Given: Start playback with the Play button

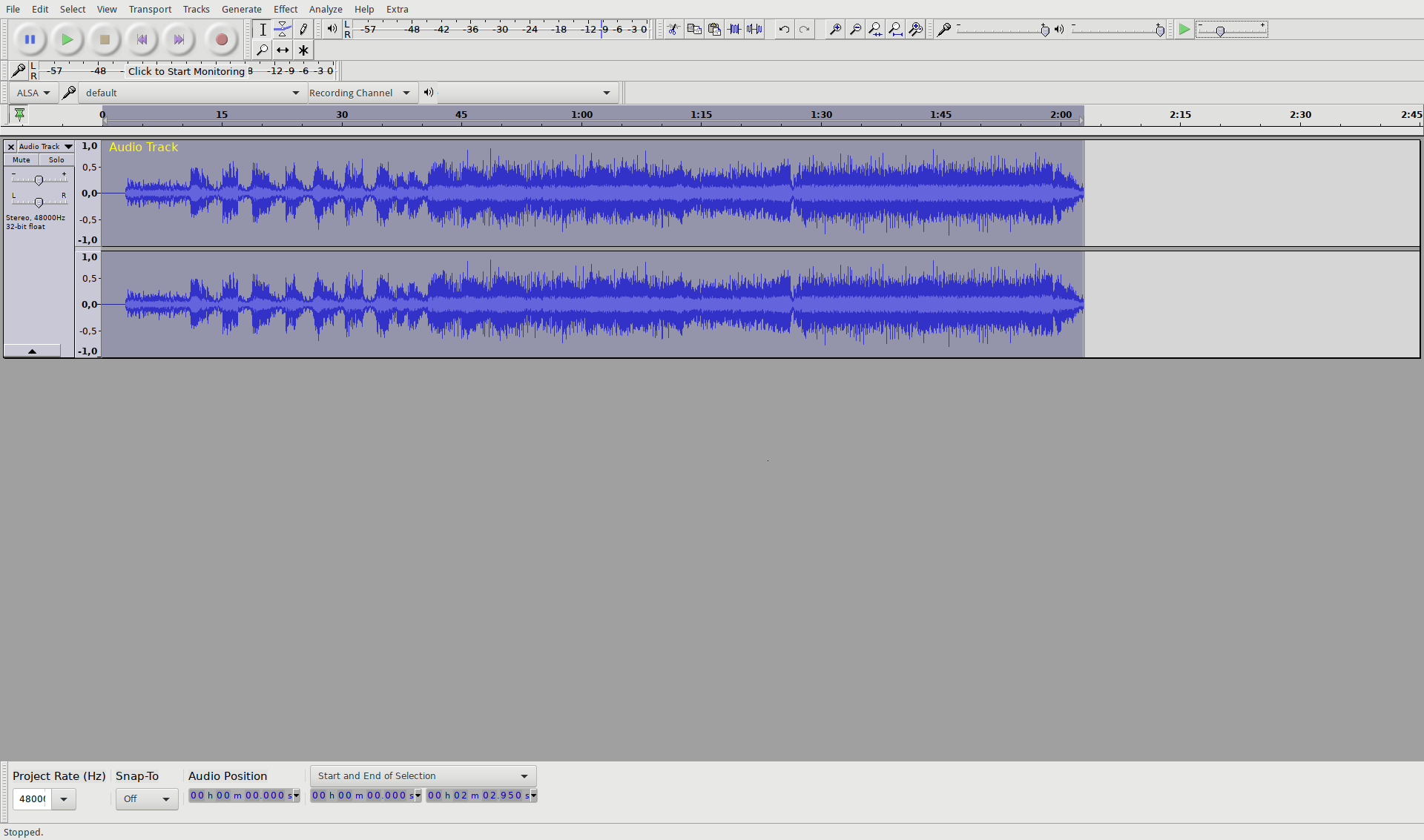Looking at the screenshot, I should (67, 39).
